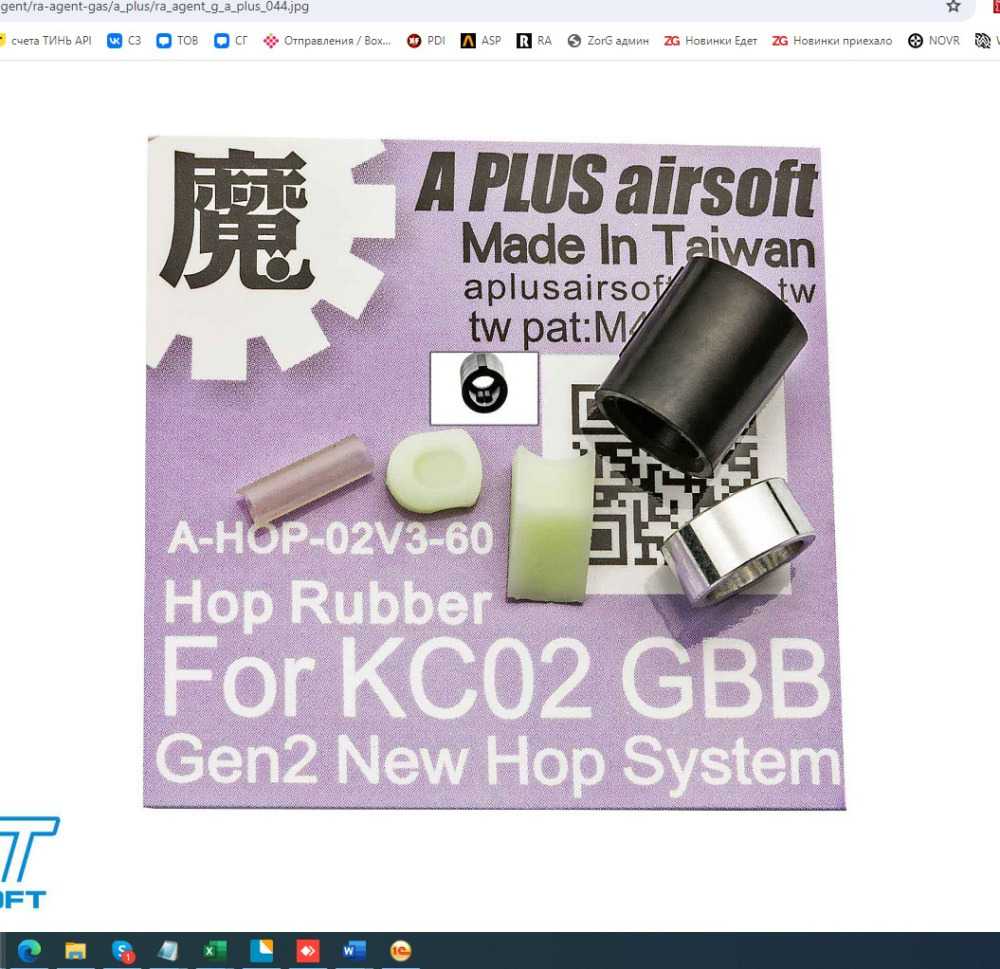Open File Explorer from the taskbar
The width and height of the screenshot is (1000, 969).
(x=75, y=951)
